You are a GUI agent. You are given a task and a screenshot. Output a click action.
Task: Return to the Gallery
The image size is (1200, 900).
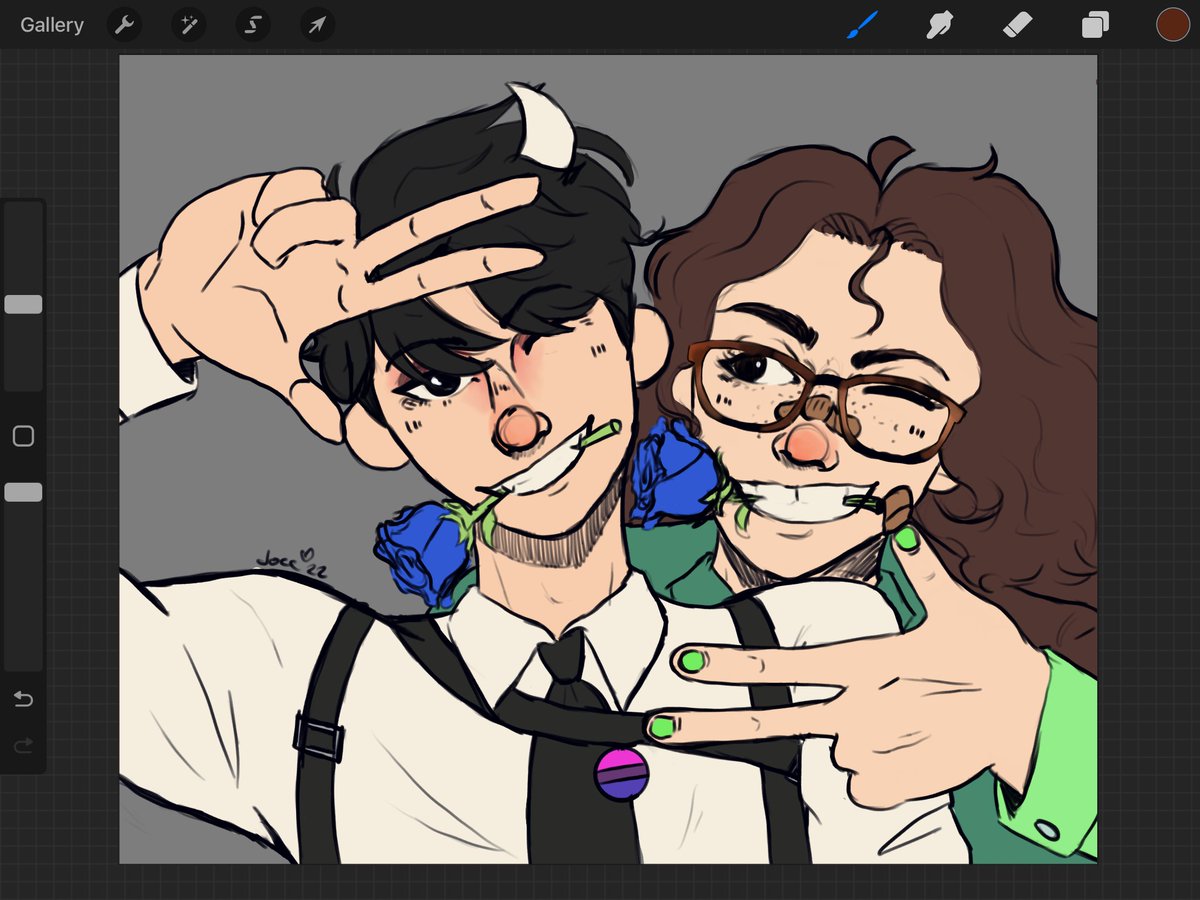[x=52, y=25]
